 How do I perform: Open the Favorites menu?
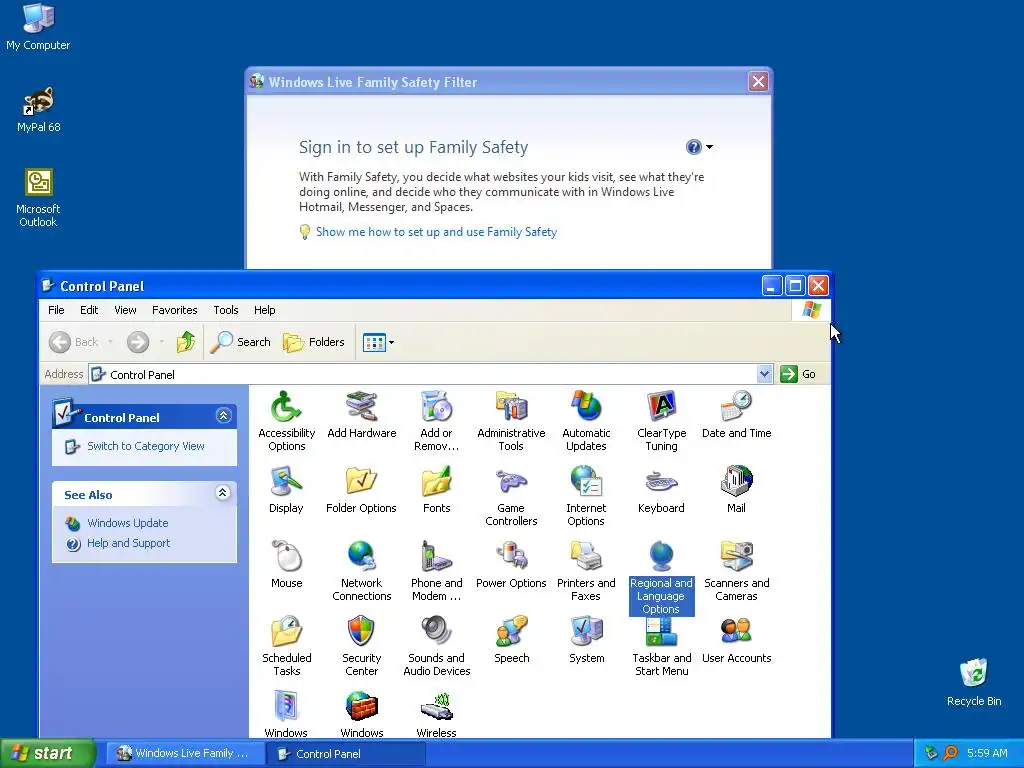(x=174, y=310)
